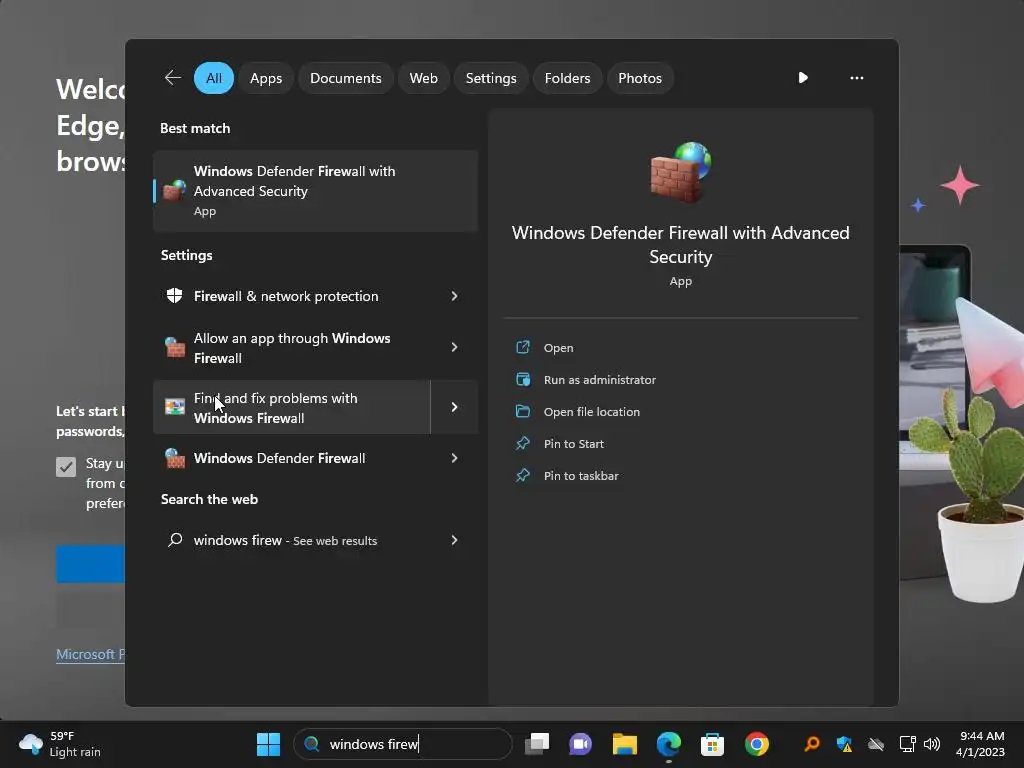
Task: Click the Microsoft link in Edge welcome page
Action: point(90,654)
